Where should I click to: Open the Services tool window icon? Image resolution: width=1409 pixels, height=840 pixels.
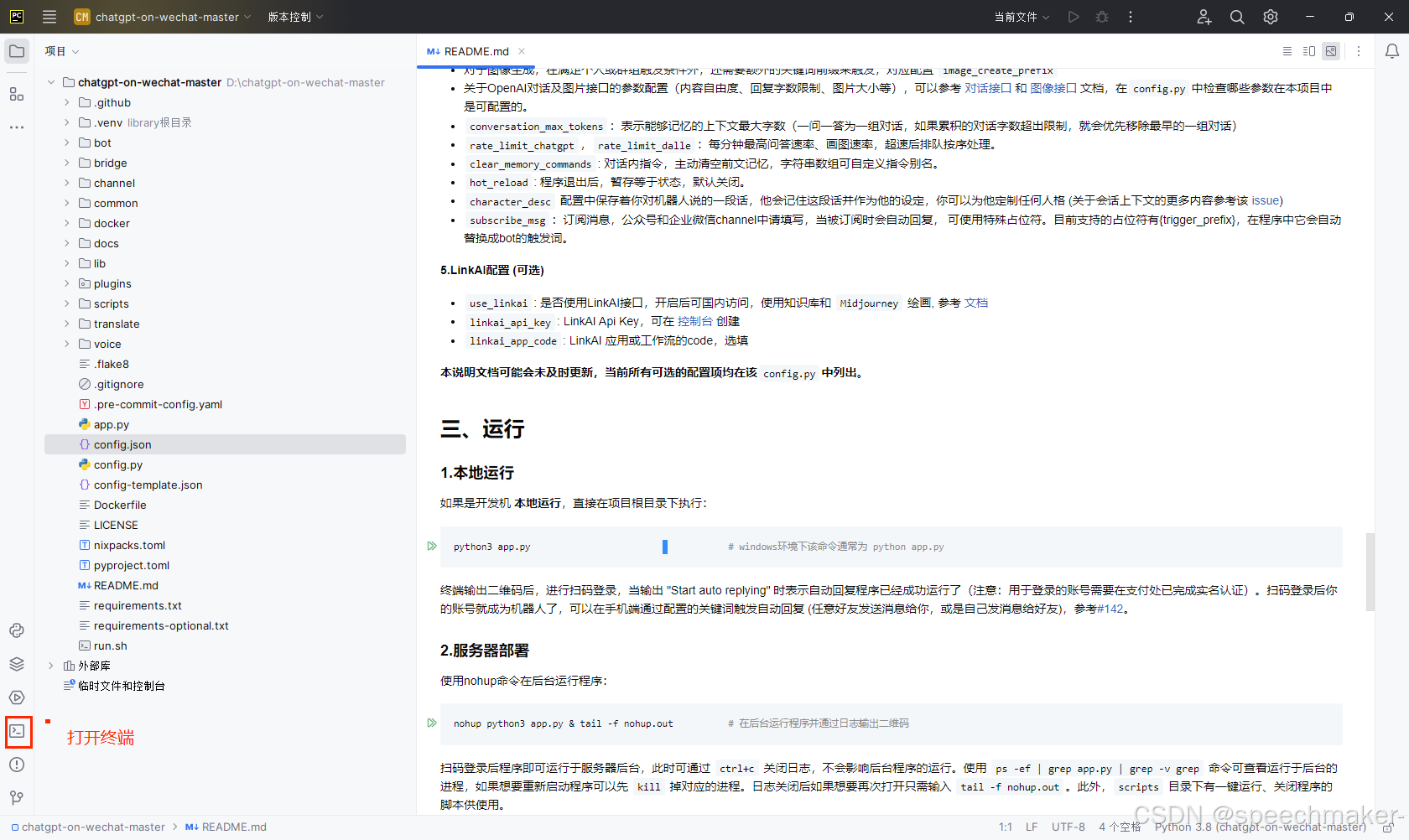[17, 697]
